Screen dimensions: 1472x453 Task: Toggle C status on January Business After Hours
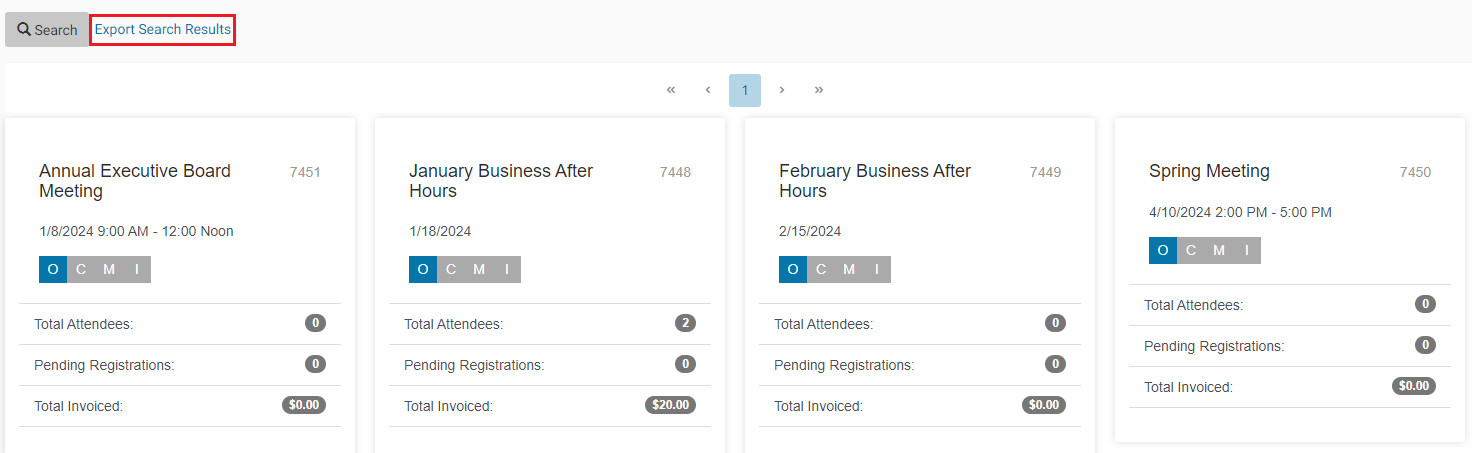tap(451, 270)
